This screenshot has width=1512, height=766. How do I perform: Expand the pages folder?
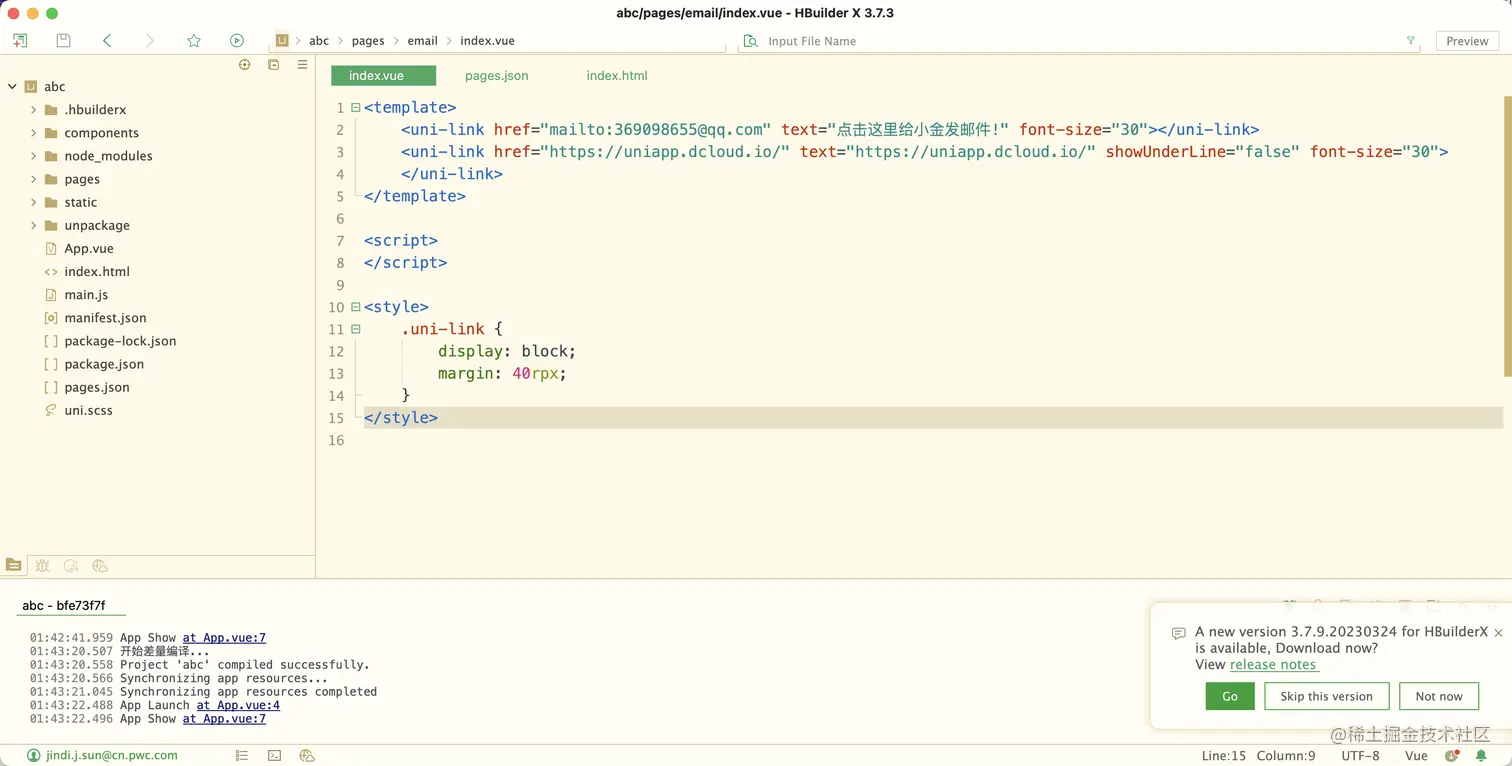pos(33,179)
